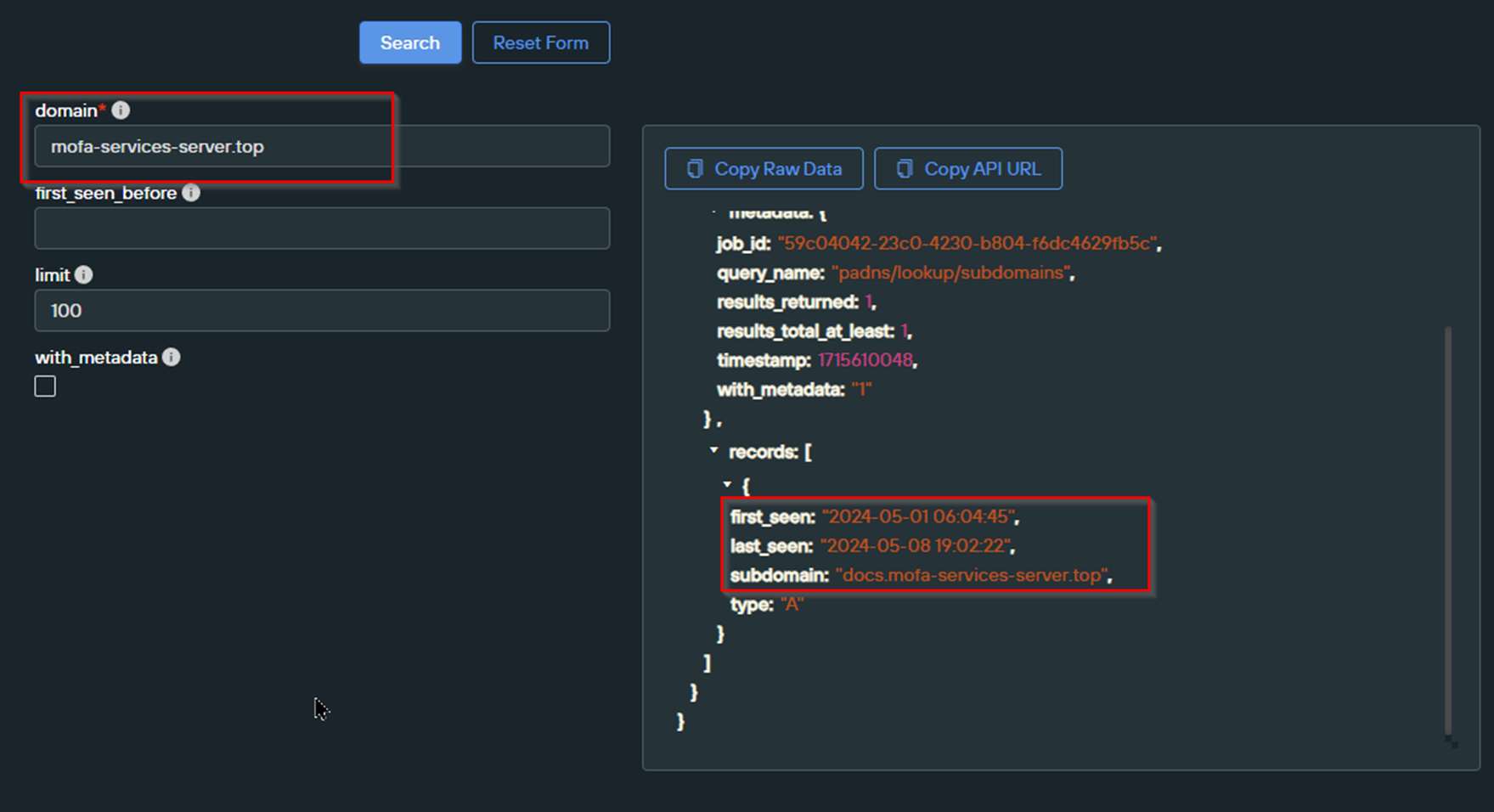Select the subdomain value docs.mofa-services-server.top
This screenshot has height=812, width=1494.
(x=973, y=575)
